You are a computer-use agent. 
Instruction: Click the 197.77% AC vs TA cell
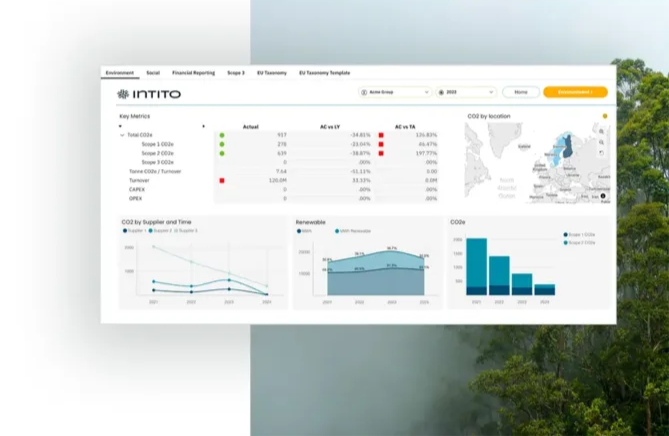426,153
